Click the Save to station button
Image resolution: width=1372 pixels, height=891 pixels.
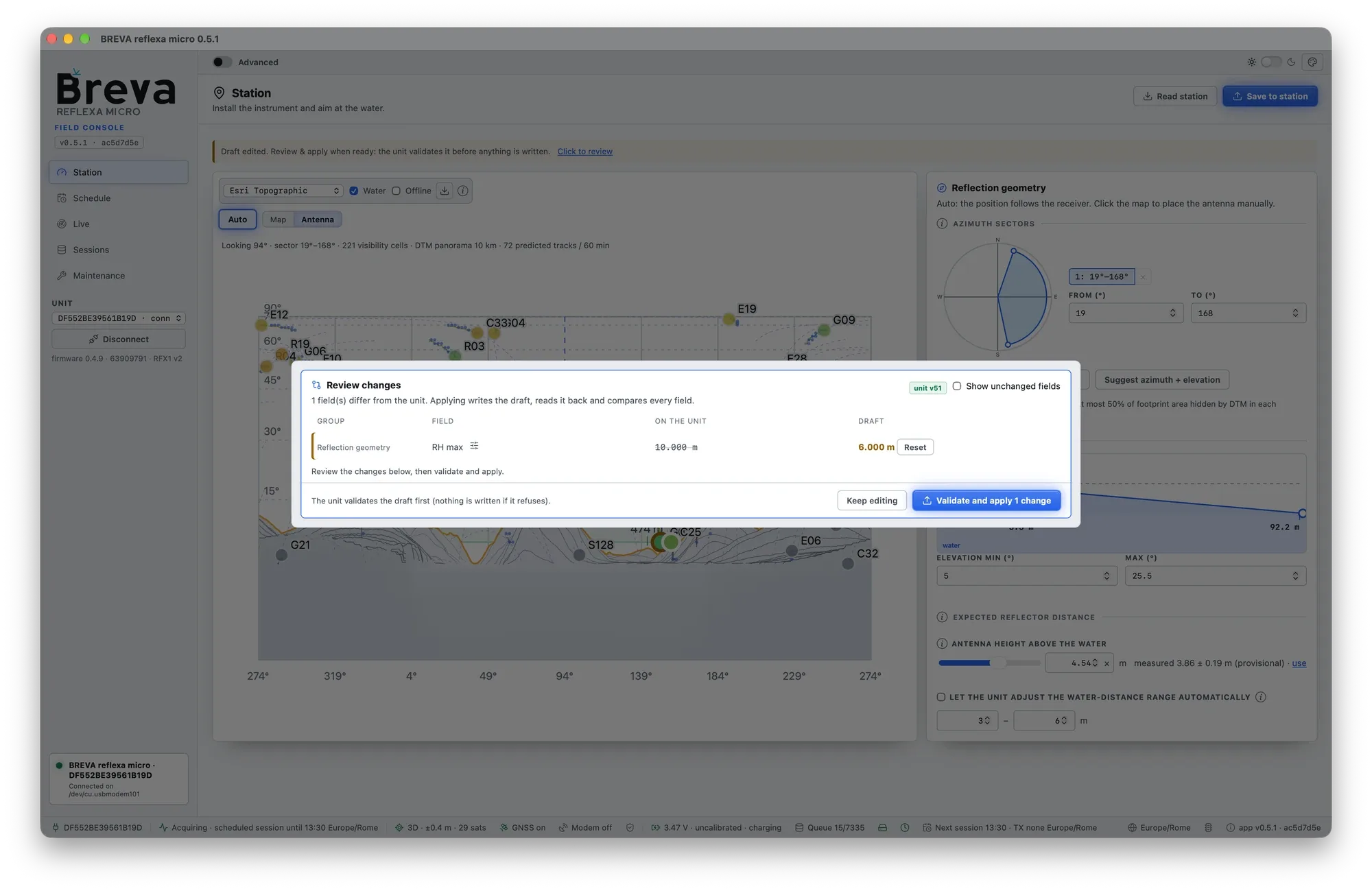click(1270, 96)
